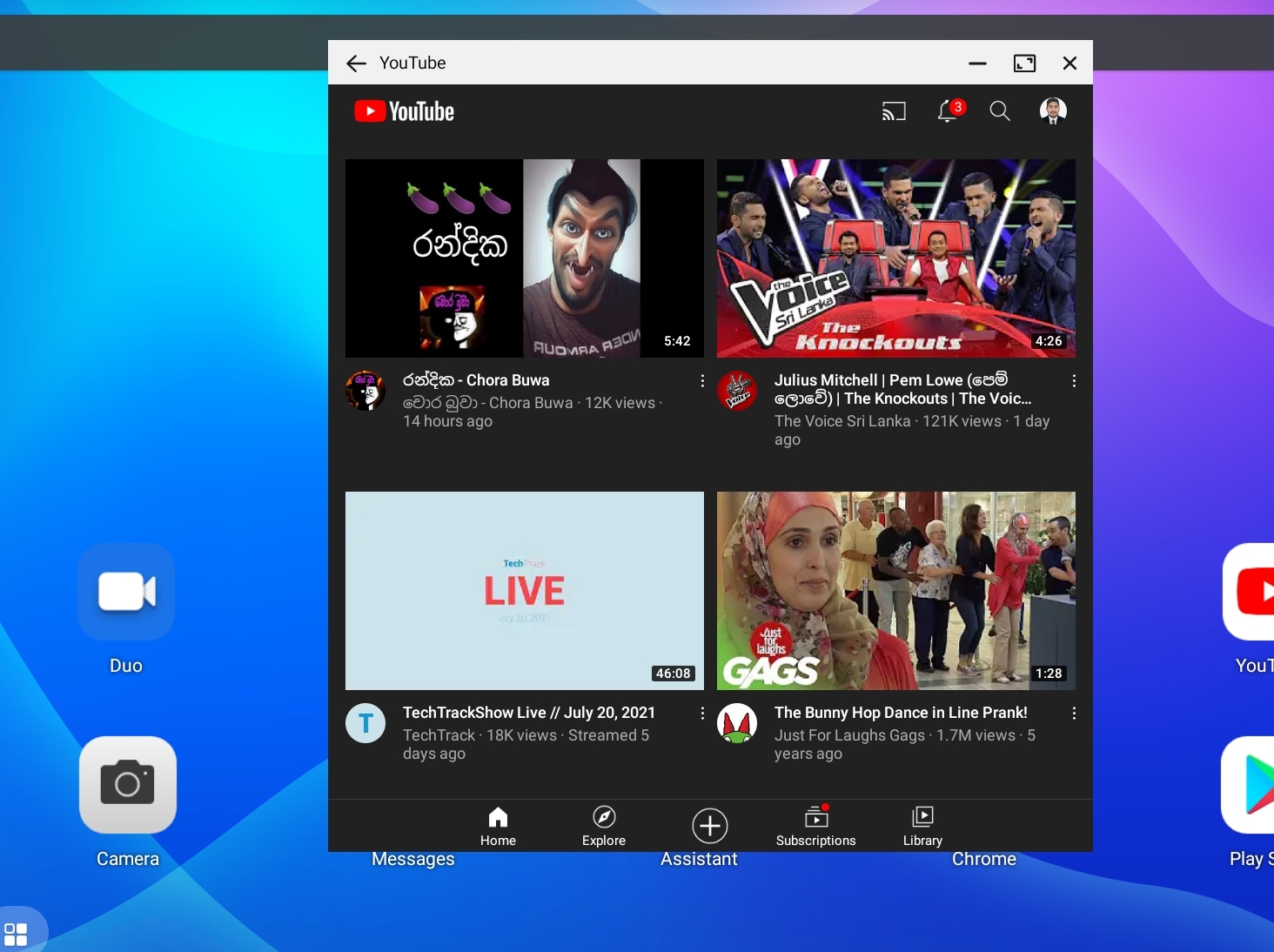Open options menu for Julius Mitchell video
The image size is (1274, 952).
click(x=1074, y=380)
